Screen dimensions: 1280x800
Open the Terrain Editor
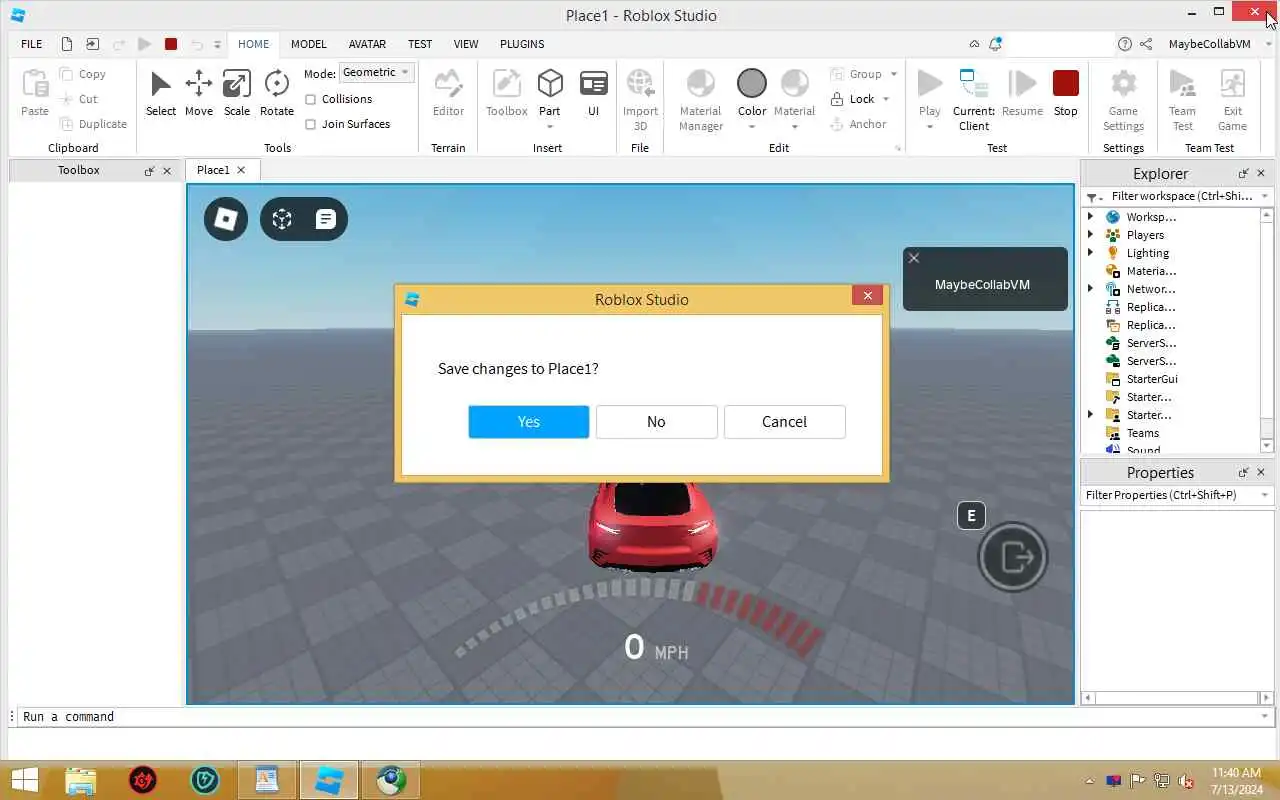(448, 93)
